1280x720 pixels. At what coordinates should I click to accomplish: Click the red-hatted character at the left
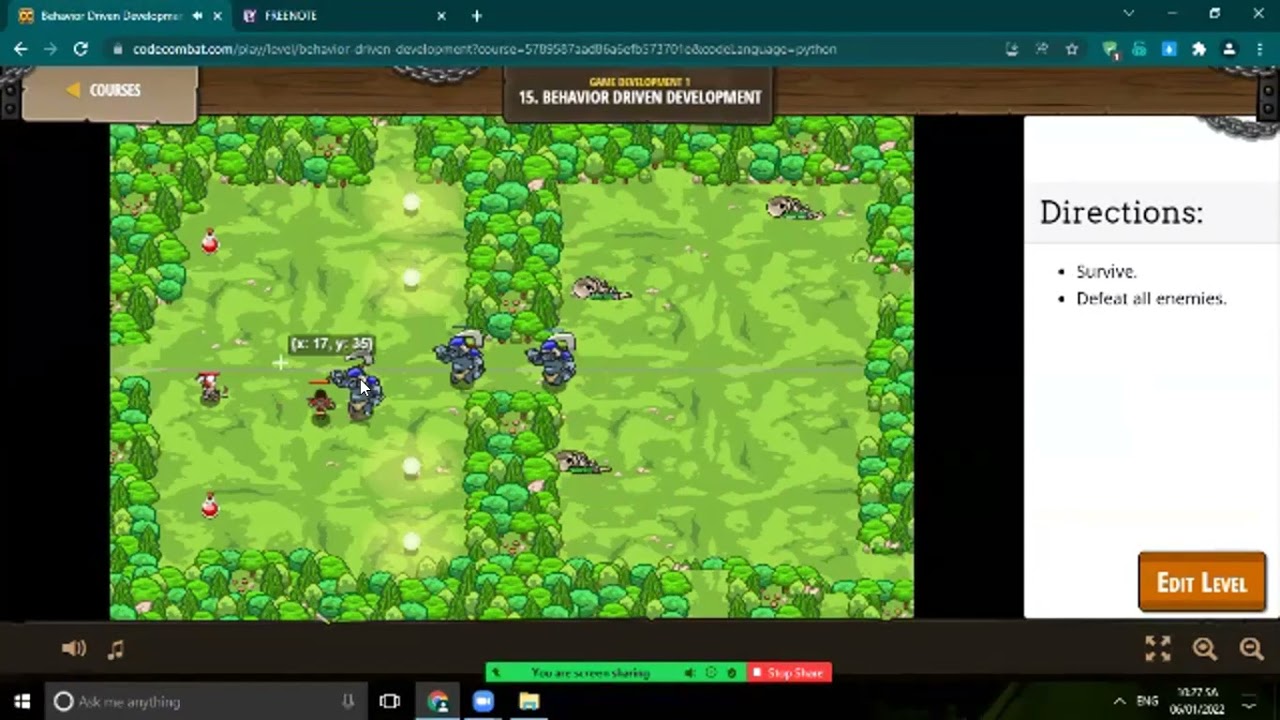[209, 387]
